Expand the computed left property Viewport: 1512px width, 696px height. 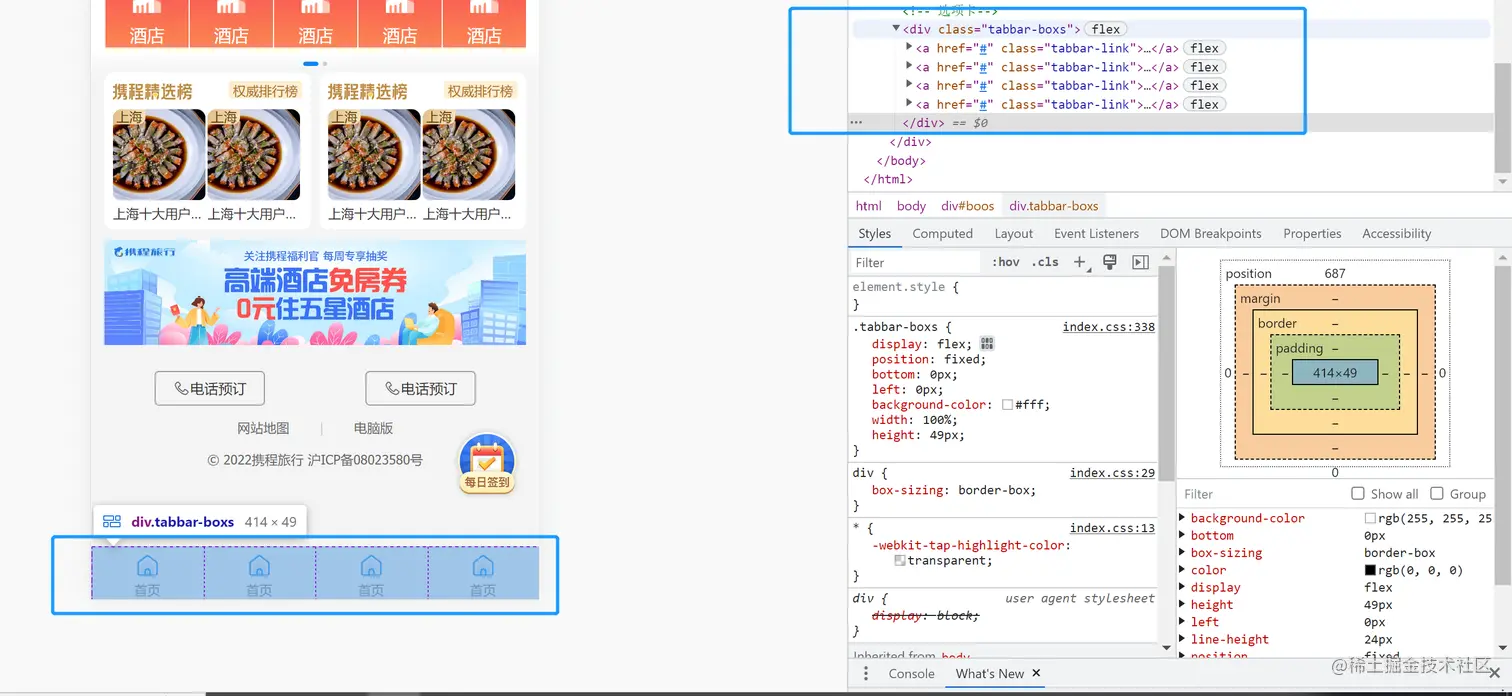pos(1183,622)
